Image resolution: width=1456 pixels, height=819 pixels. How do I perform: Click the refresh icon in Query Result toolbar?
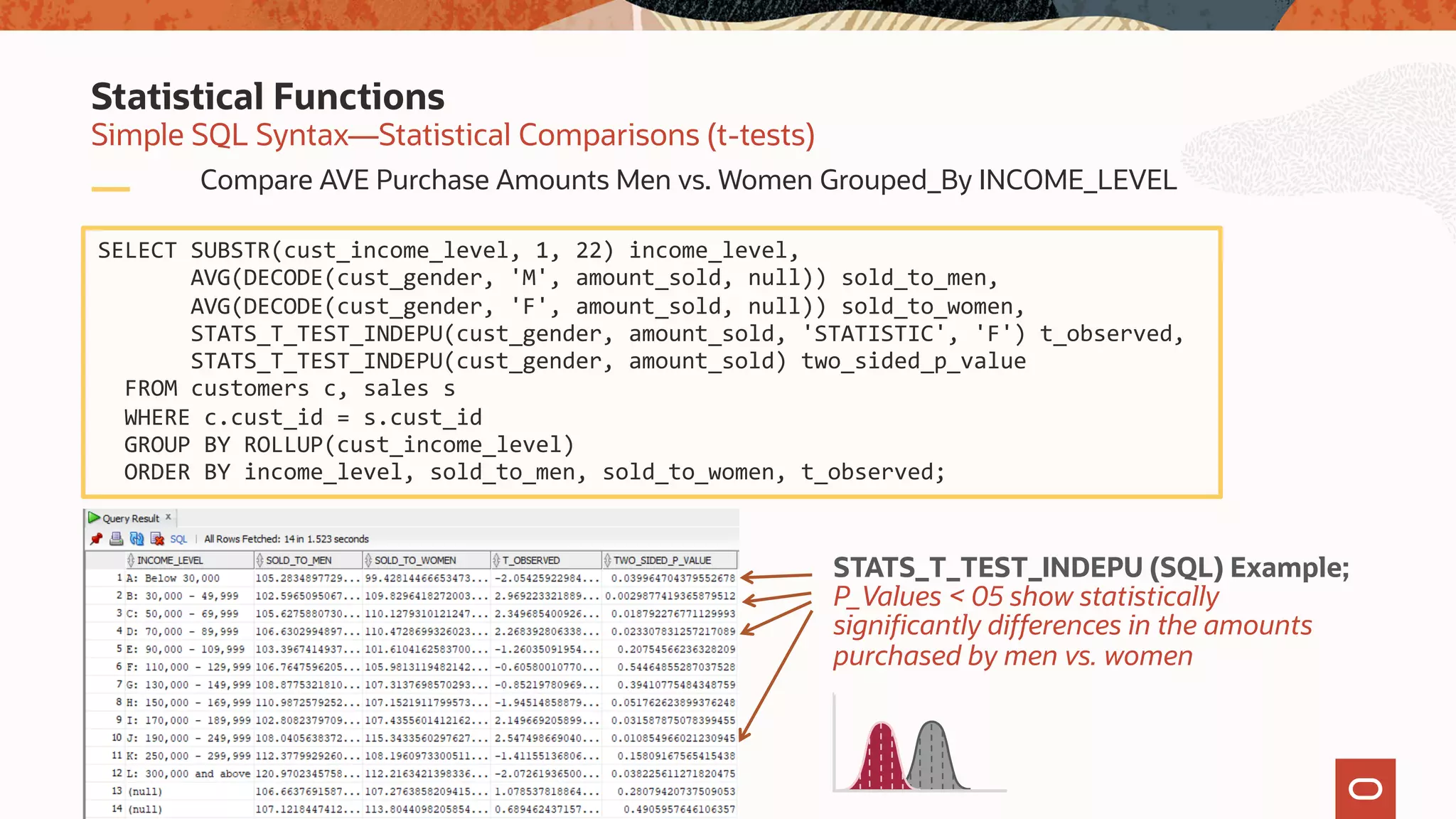pyautogui.click(x=136, y=539)
